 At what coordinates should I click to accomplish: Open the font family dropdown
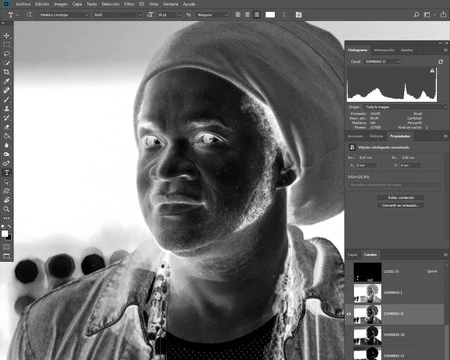click(64, 15)
